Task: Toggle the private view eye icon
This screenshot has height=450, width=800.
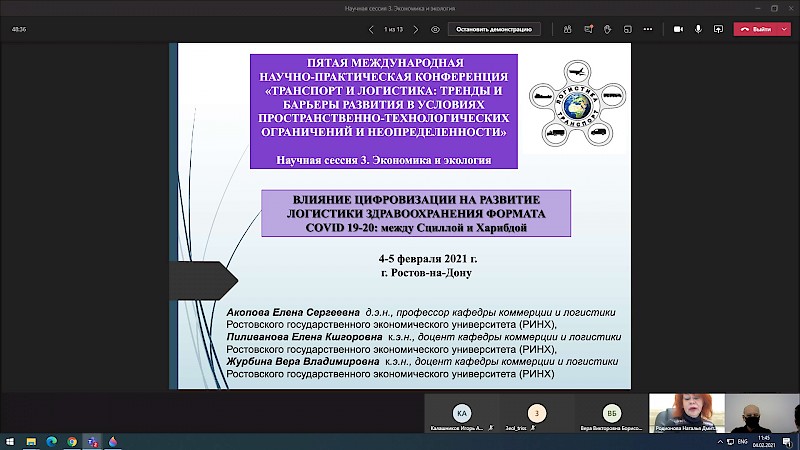Action: point(435,29)
